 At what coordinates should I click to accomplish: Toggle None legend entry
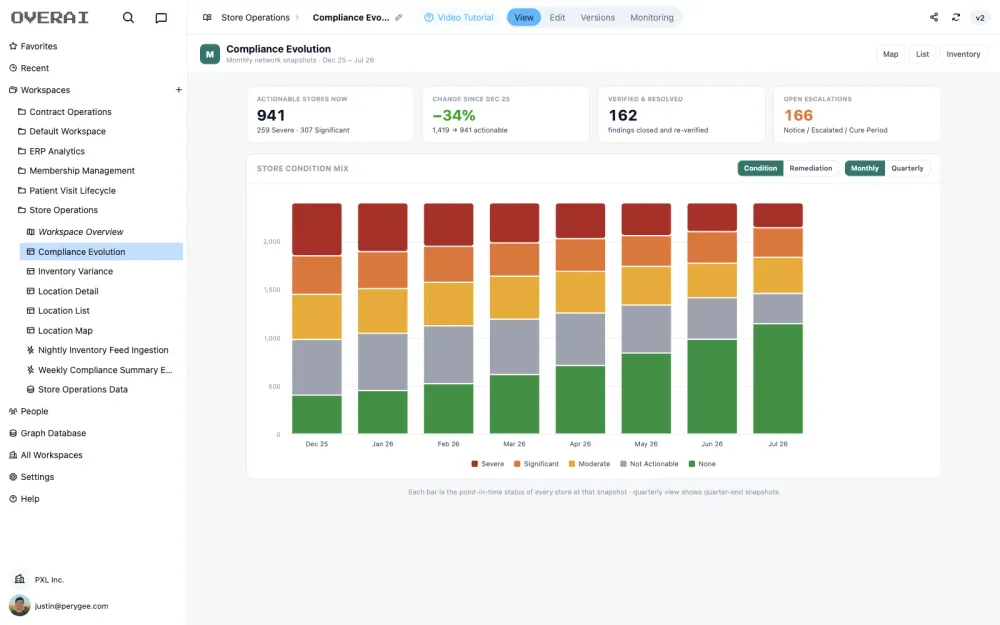pyautogui.click(x=702, y=464)
